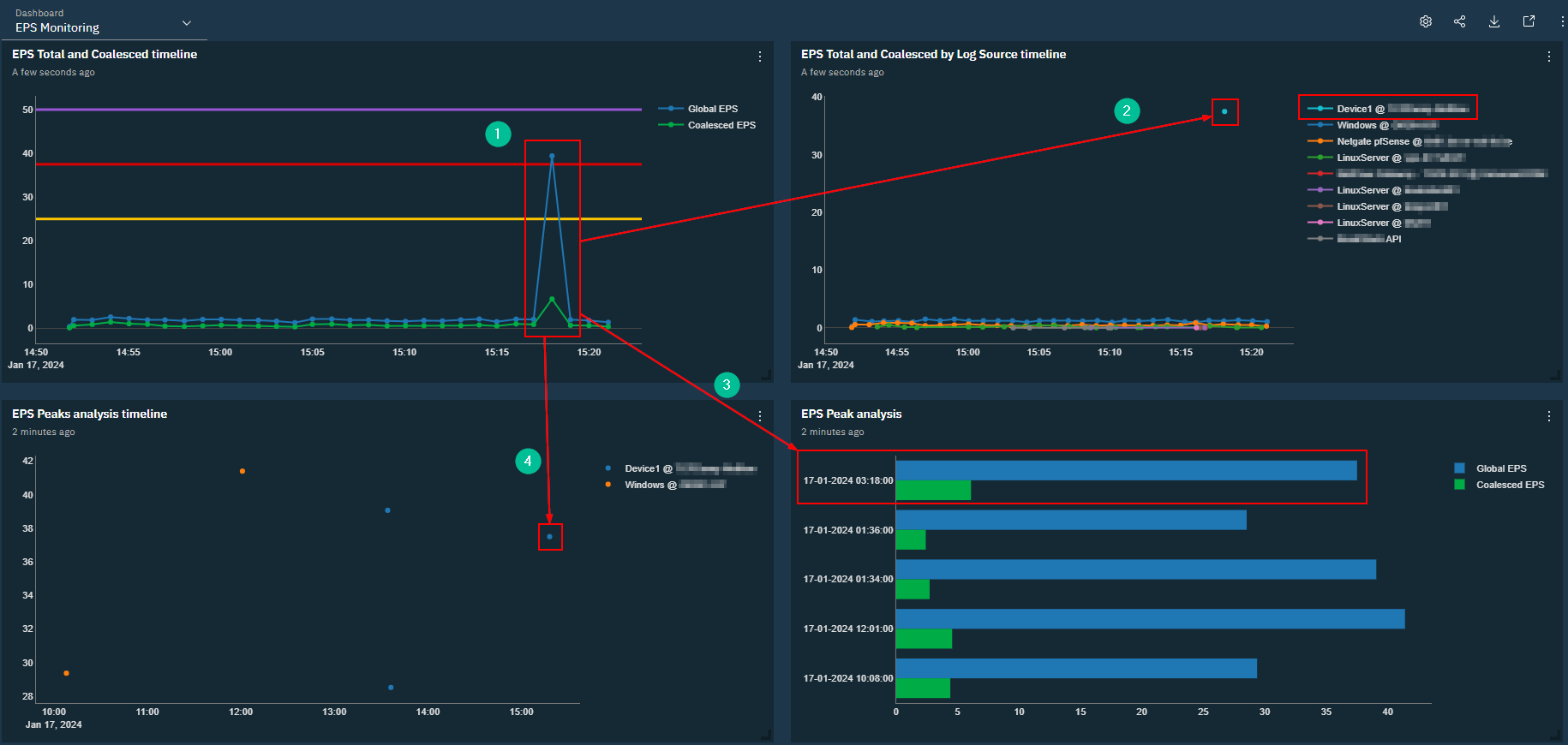Click the download dashboard icon
The image size is (1568, 745).
(1494, 21)
